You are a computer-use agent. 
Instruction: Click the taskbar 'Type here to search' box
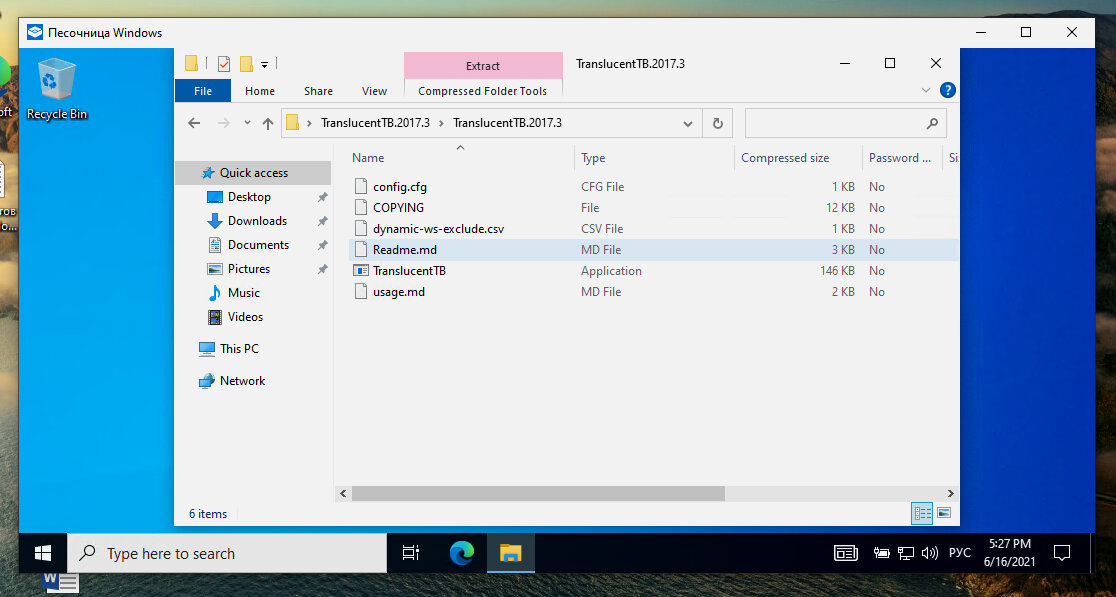pyautogui.click(x=227, y=553)
